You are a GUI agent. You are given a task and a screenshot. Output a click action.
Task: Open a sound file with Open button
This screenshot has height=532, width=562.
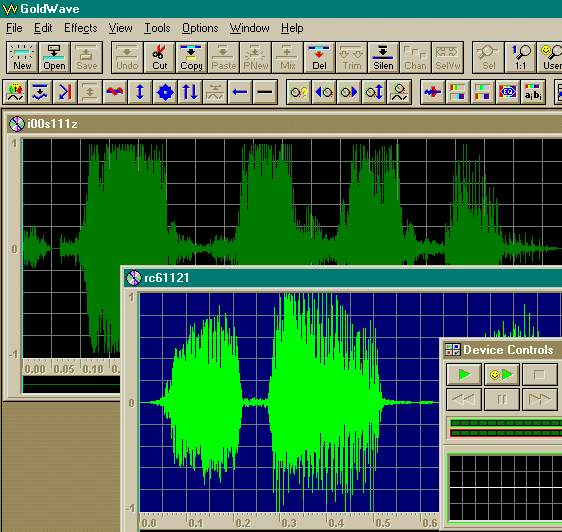[x=54, y=57]
